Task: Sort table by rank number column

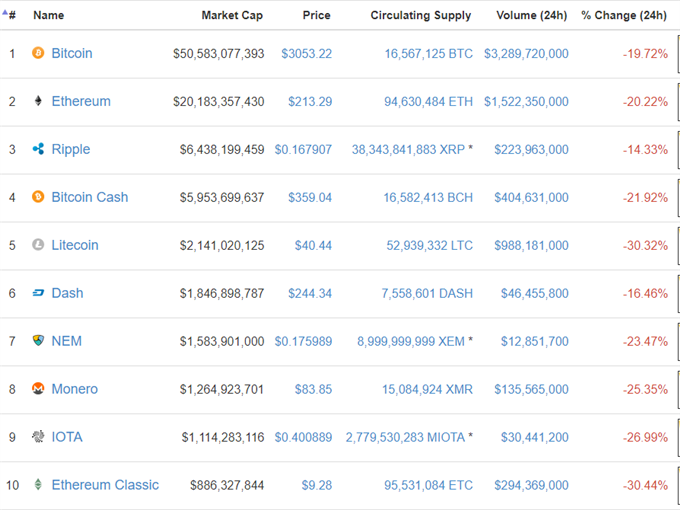Action: (10, 15)
